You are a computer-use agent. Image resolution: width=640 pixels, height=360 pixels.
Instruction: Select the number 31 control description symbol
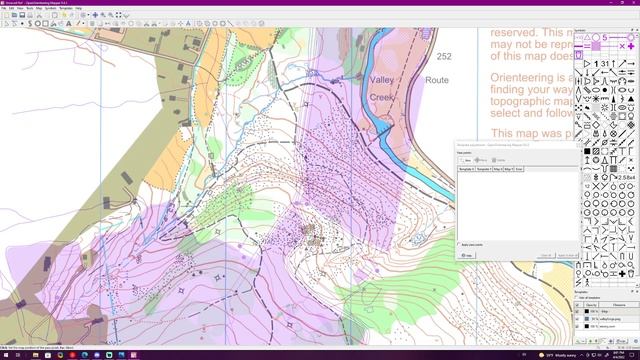coord(605,64)
